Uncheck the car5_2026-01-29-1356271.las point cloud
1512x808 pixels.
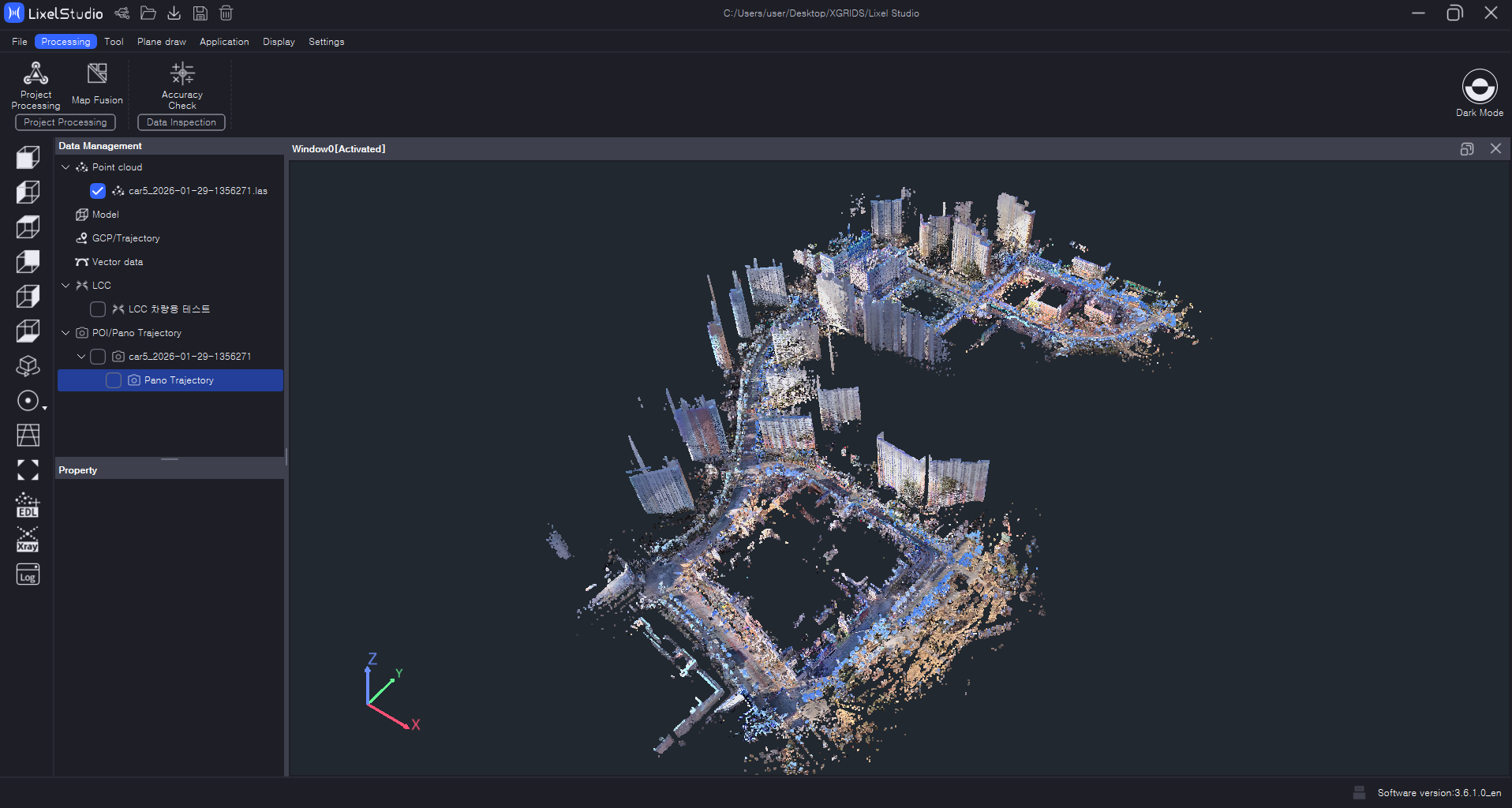pyautogui.click(x=98, y=191)
